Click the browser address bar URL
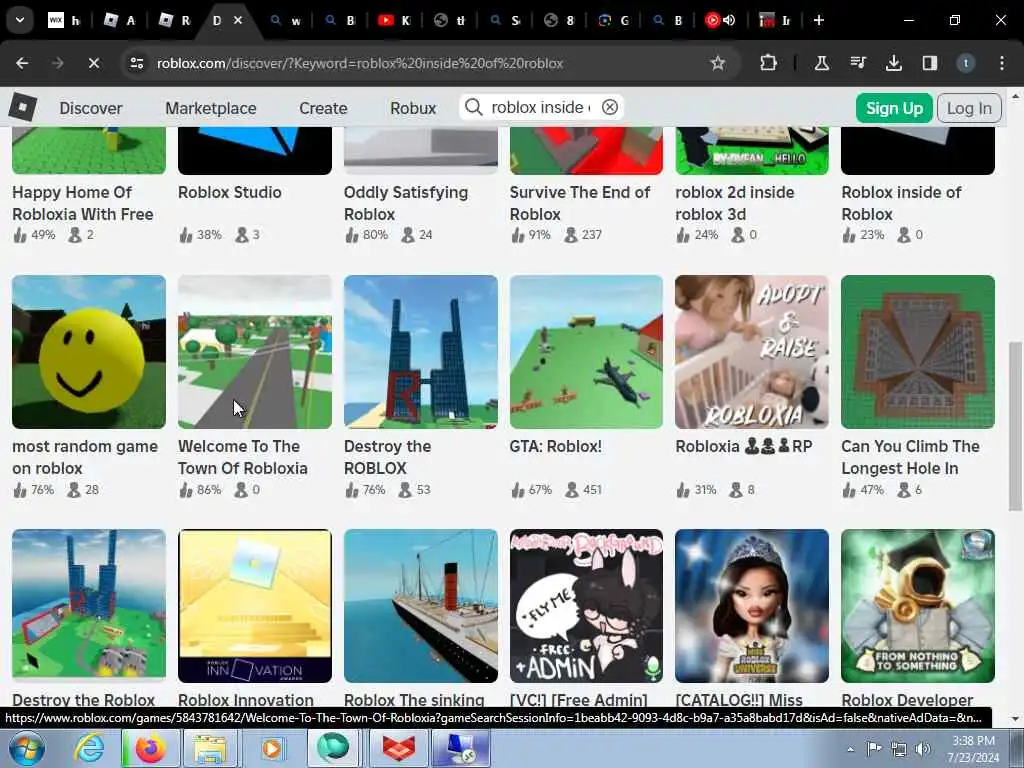The width and height of the screenshot is (1024, 768). 360,63
